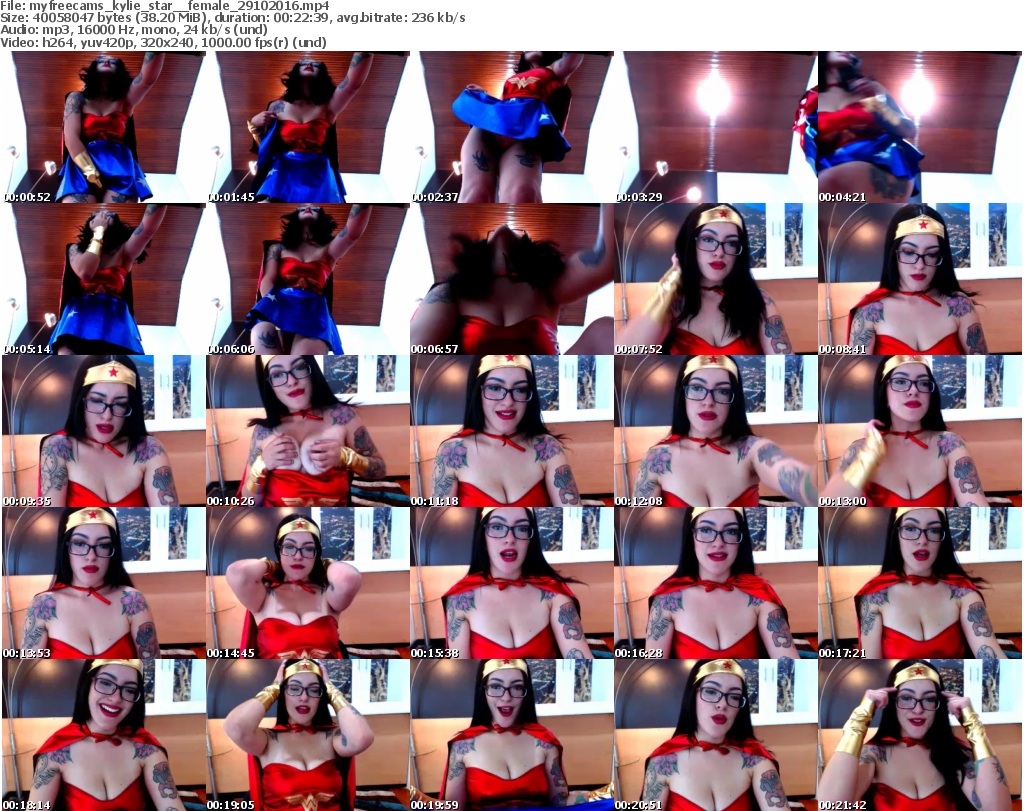The height and width of the screenshot is (811, 1024).
Task: Select the frame at 00:03:29
Action: coord(716,127)
